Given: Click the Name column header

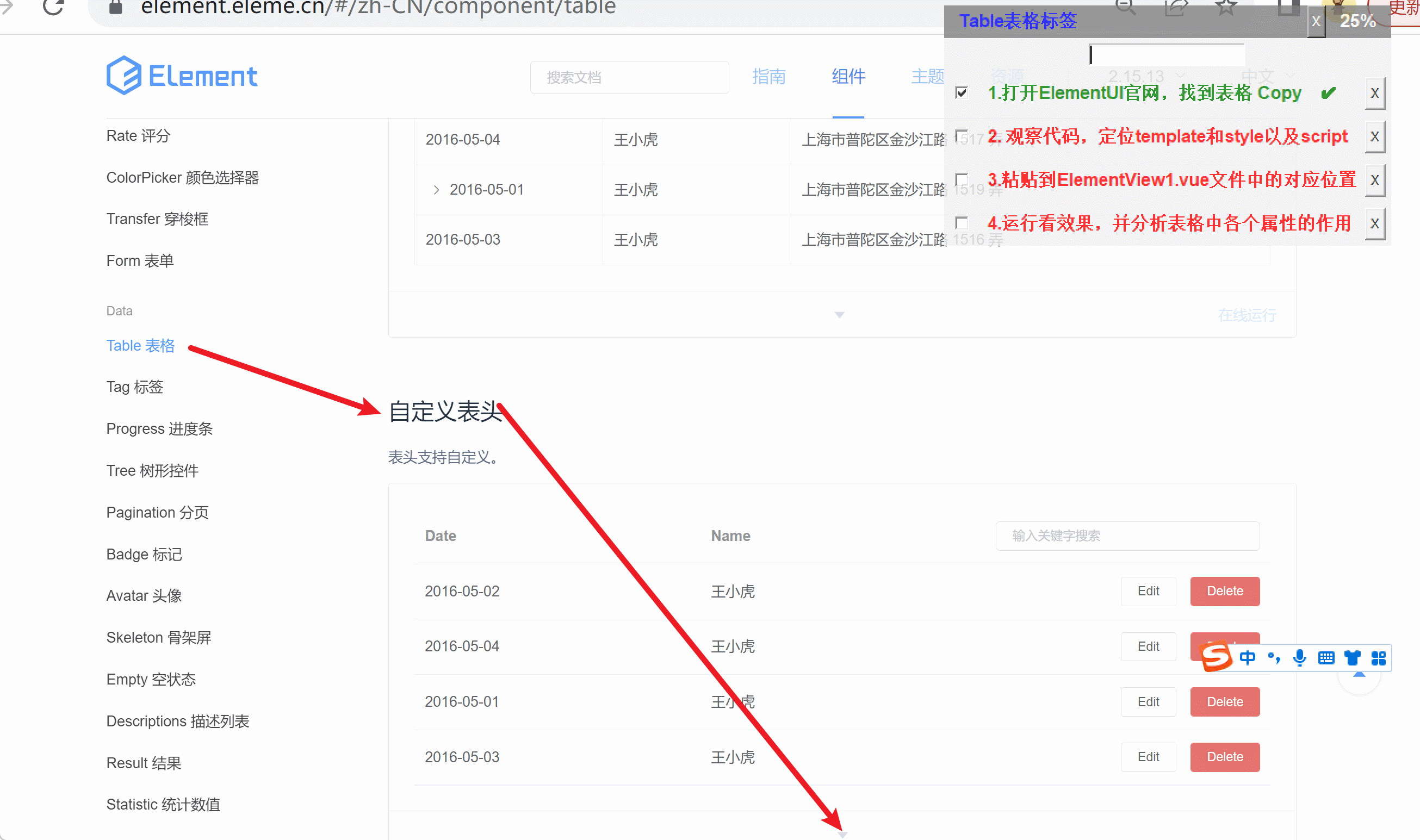Looking at the screenshot, I should (x=730, y=536).
